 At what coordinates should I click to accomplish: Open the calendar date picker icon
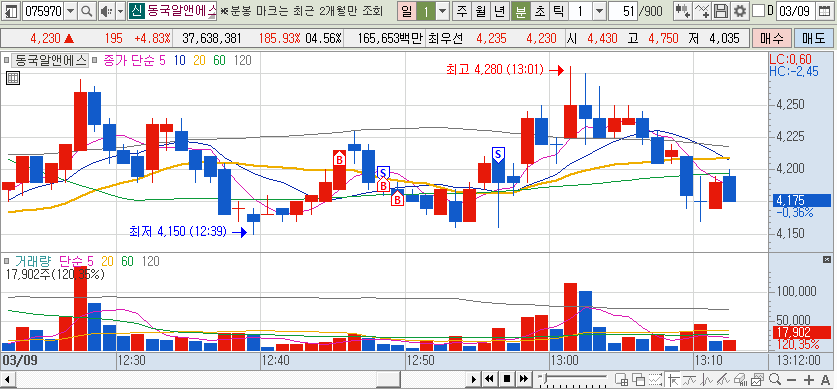click(x=825, y=10)
